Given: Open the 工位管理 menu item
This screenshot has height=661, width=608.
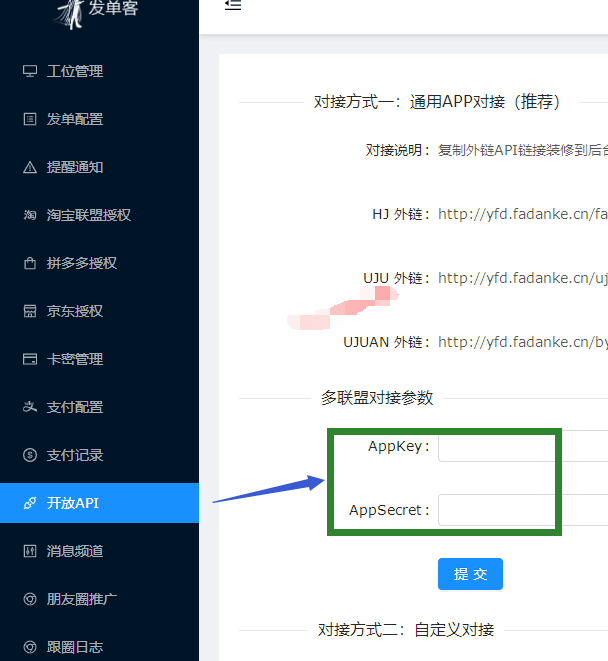Looking at the screenshot, I should coord(100,71).
